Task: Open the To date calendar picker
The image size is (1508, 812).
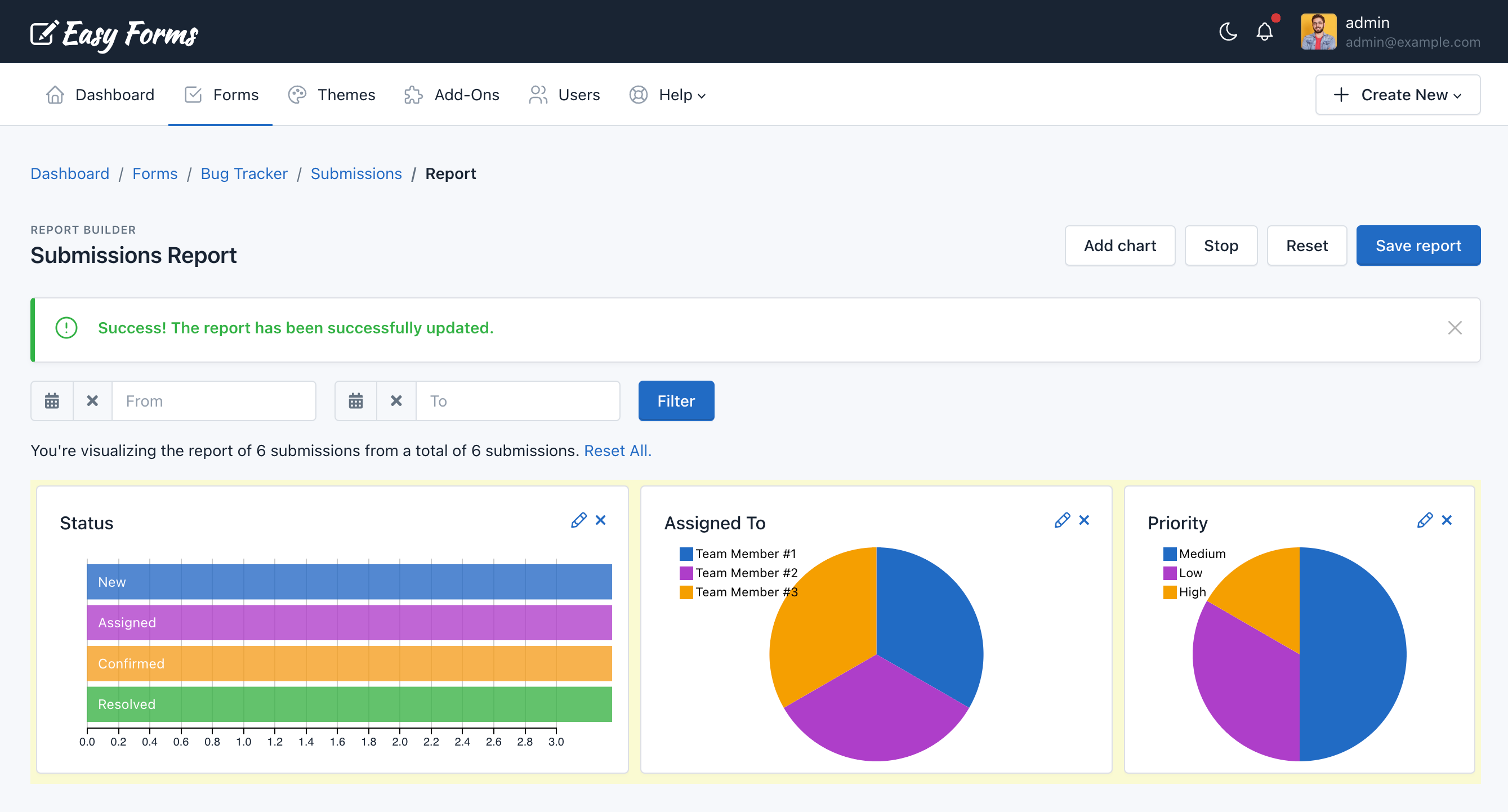Action: click(356, 401)
